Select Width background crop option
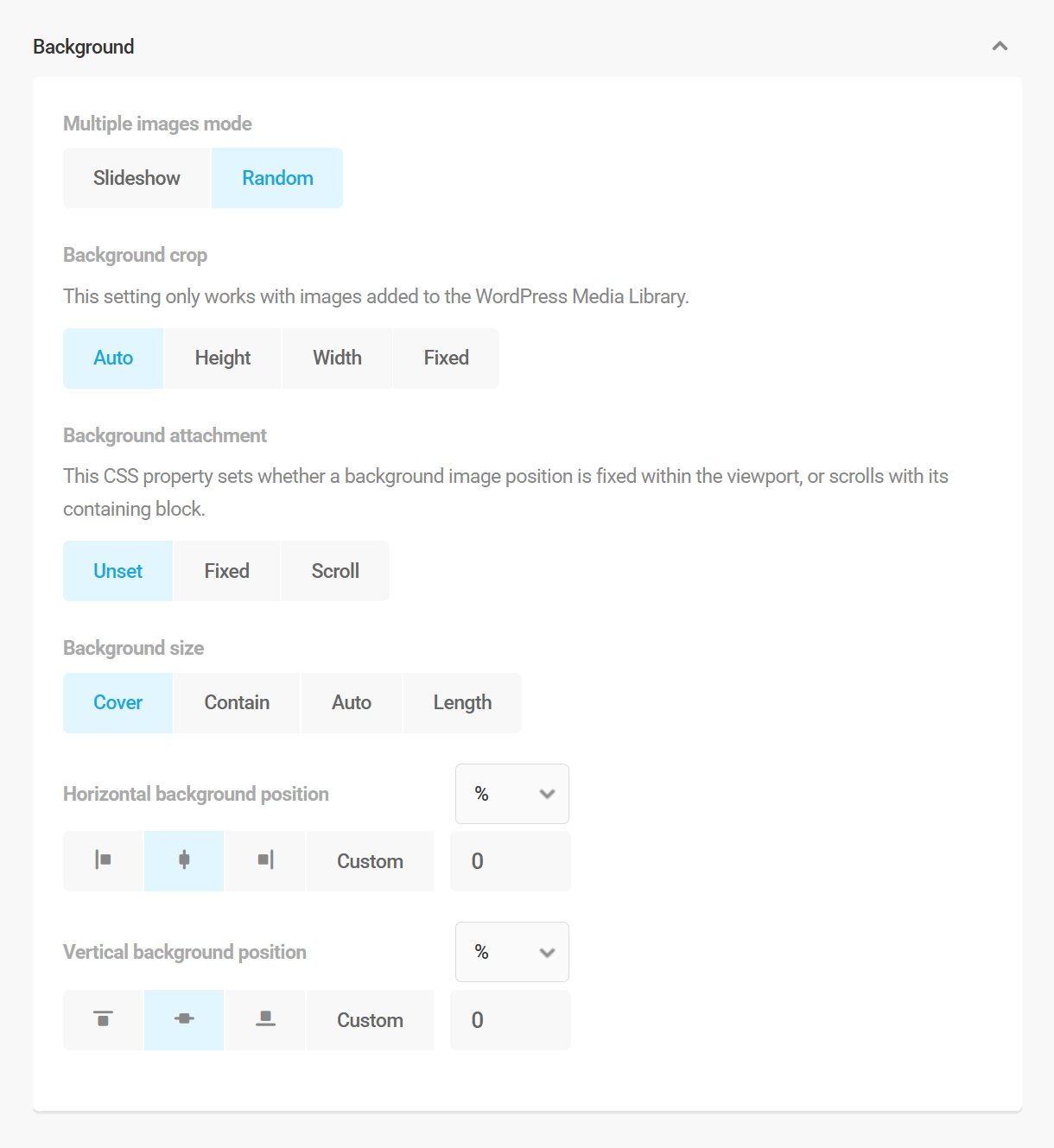The width and height of the screenshot is (1054, 1148). [x=336, y=358]
